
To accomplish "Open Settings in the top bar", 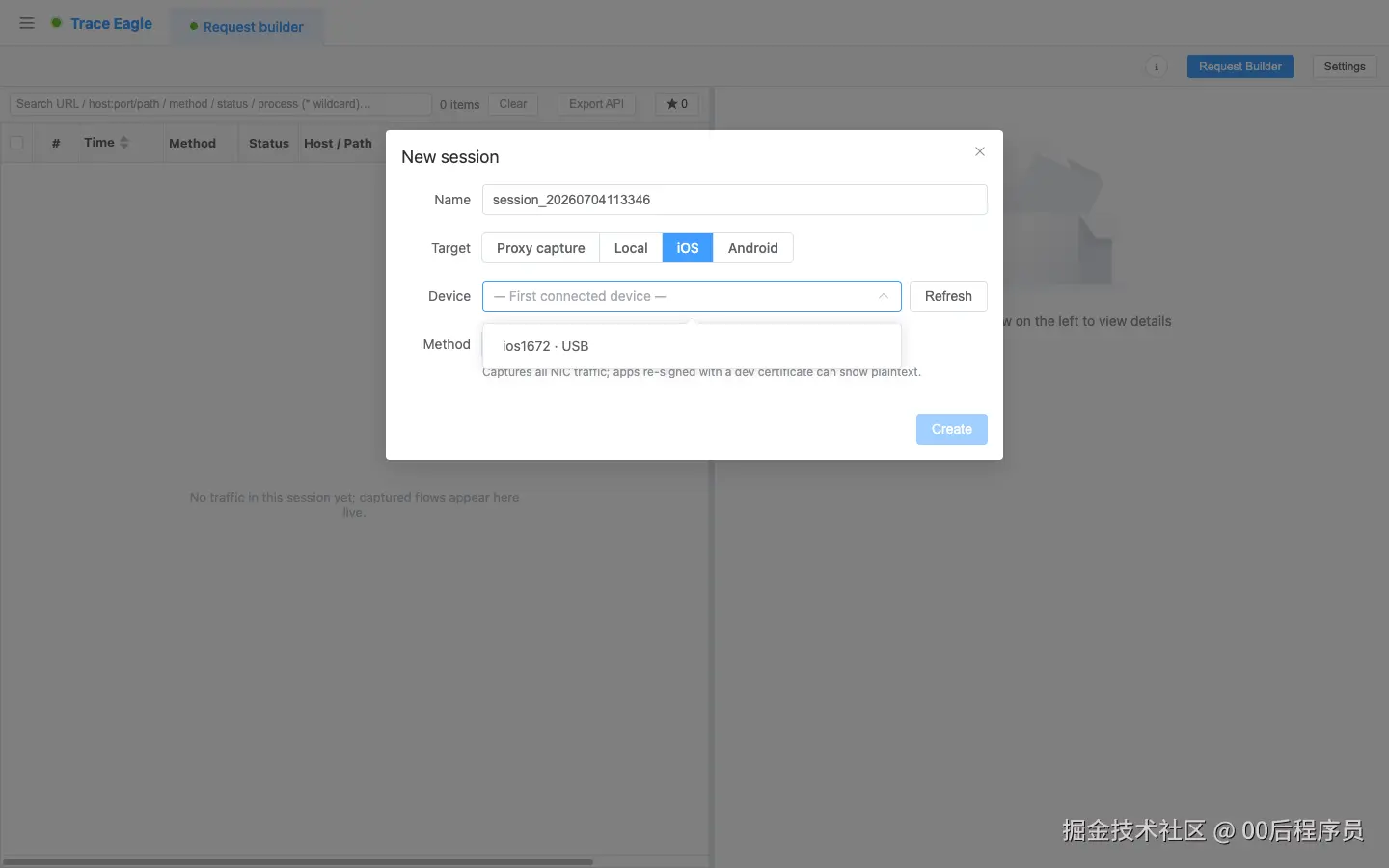I will 1344,67.
